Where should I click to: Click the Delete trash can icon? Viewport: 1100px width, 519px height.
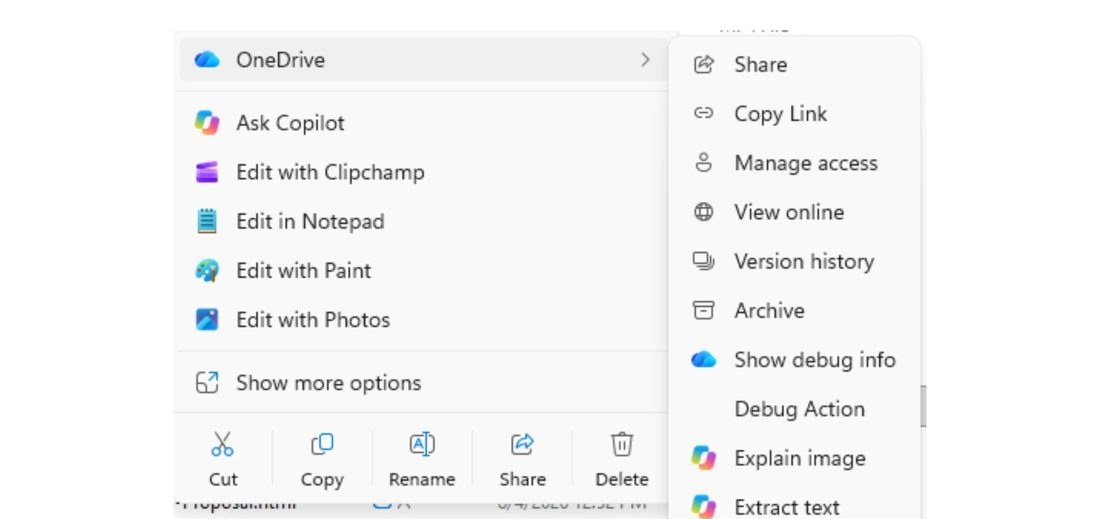tap(622, 444)
